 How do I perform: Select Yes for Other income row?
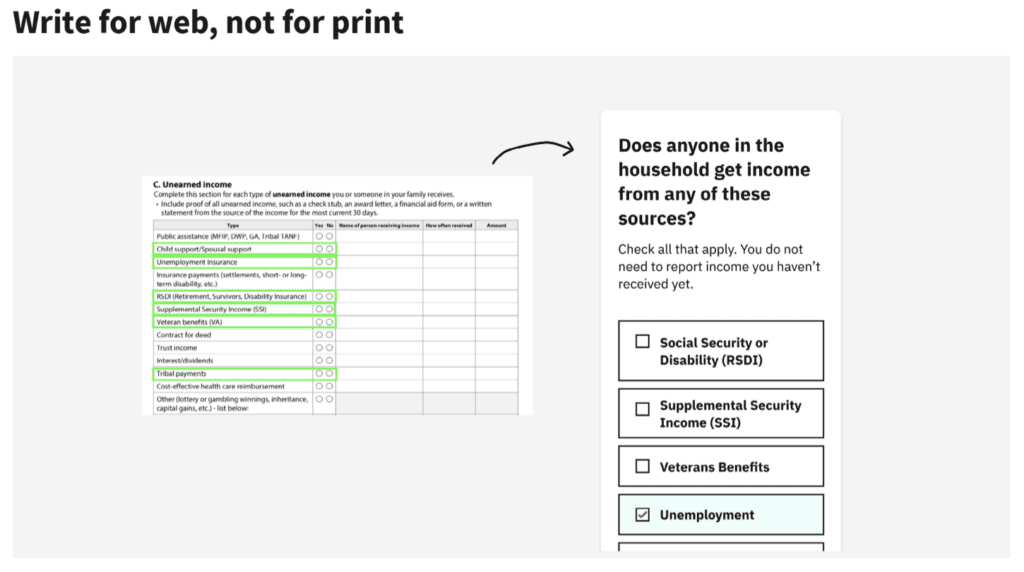coord(319,399)
